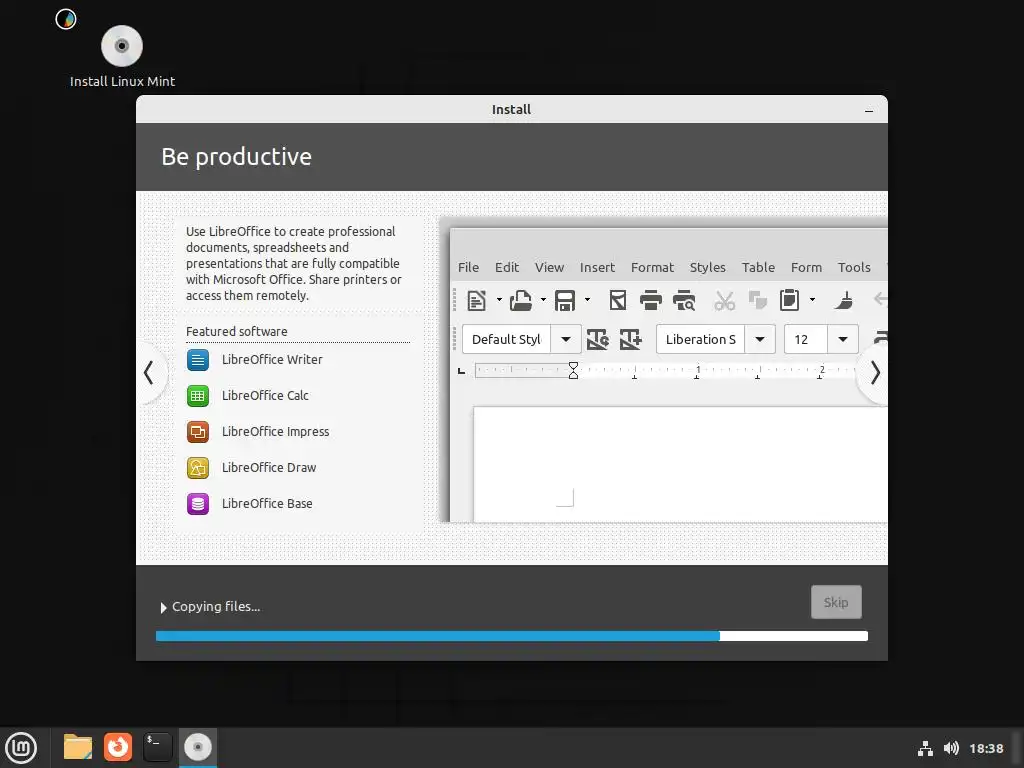Click the New Style from Selection icon
The height and width of the screenshot is (768, 1024).
(630, 340)
